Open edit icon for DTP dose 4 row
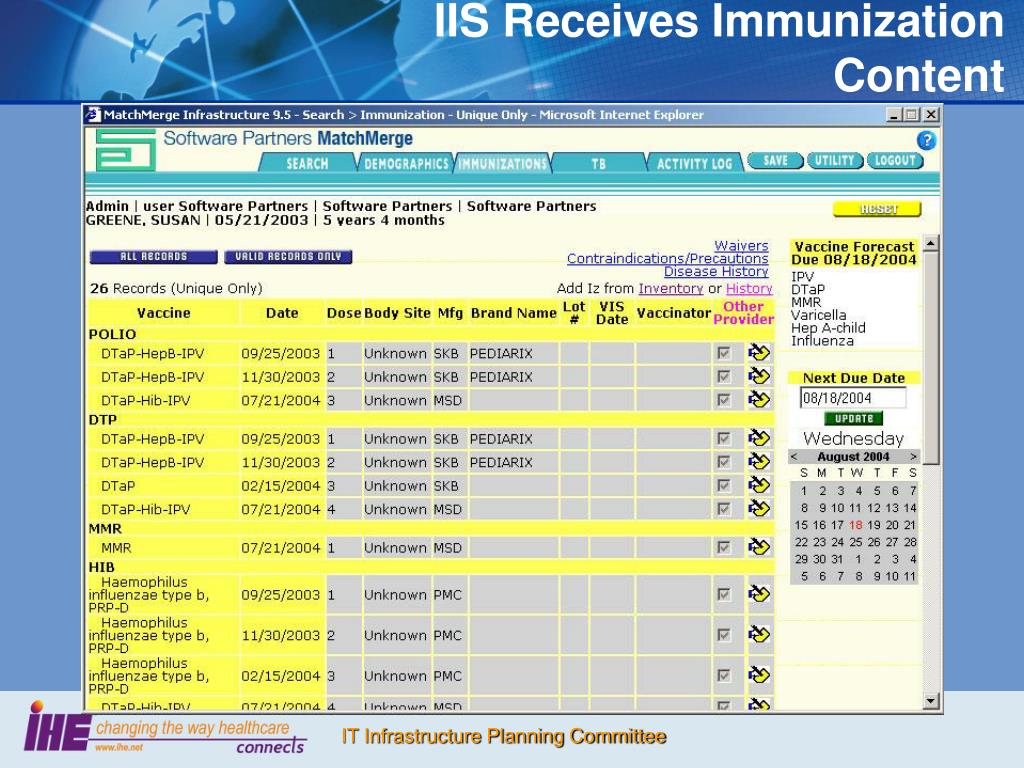 (x=759, y=509)
